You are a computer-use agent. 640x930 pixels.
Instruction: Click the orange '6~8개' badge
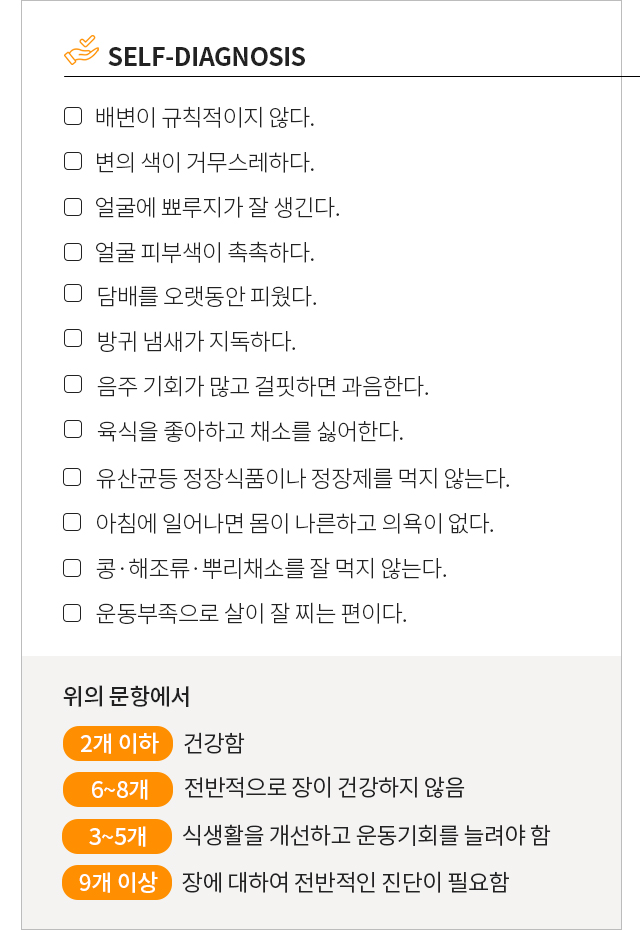[118, 789]
